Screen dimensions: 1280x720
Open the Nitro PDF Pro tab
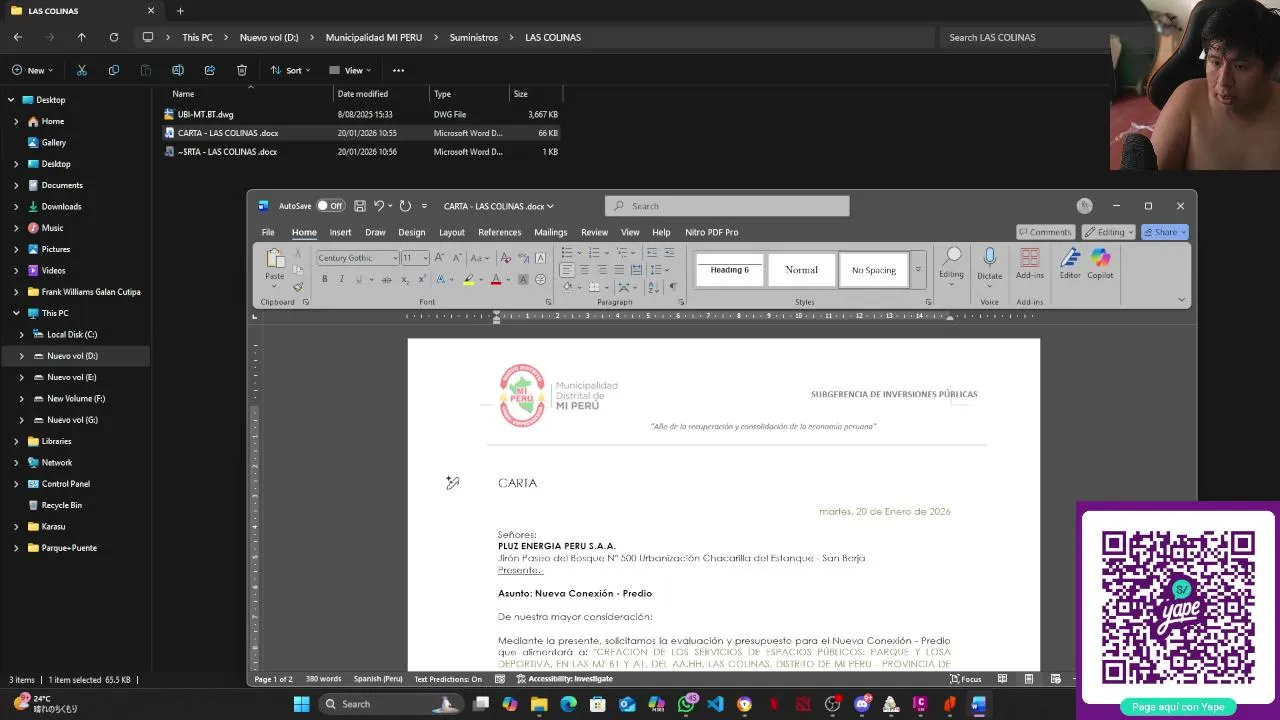tap(711, 232)
